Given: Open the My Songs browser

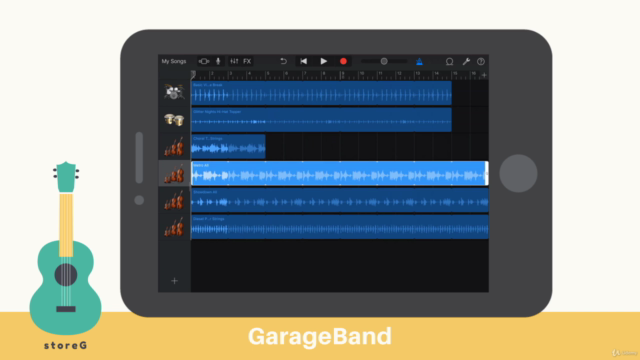Looking at the screenshot, I should point(173,62).
